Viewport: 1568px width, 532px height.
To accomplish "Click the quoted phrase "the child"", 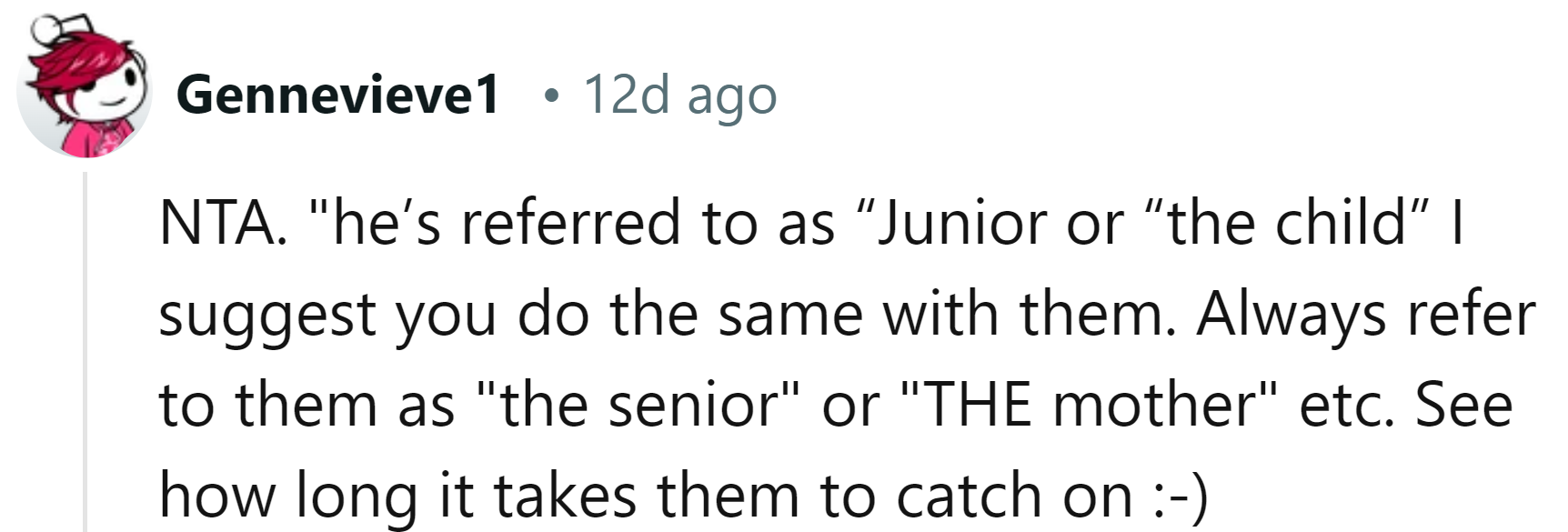I will [x=1292, y=223].
